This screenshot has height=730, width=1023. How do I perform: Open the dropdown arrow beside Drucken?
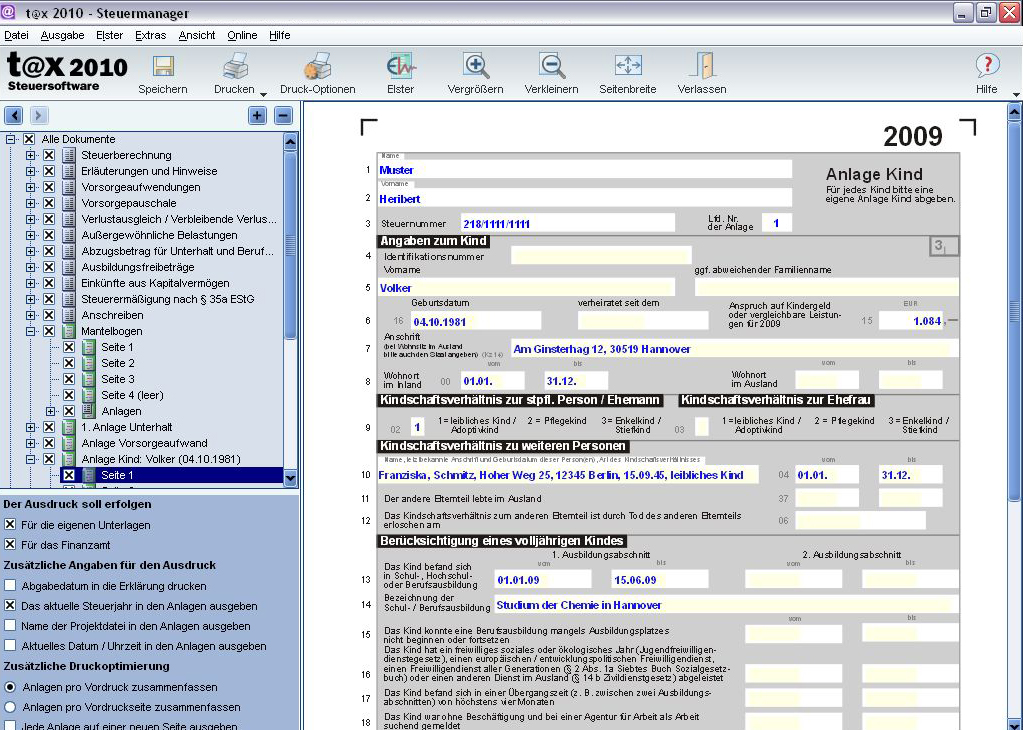point(263,93)
